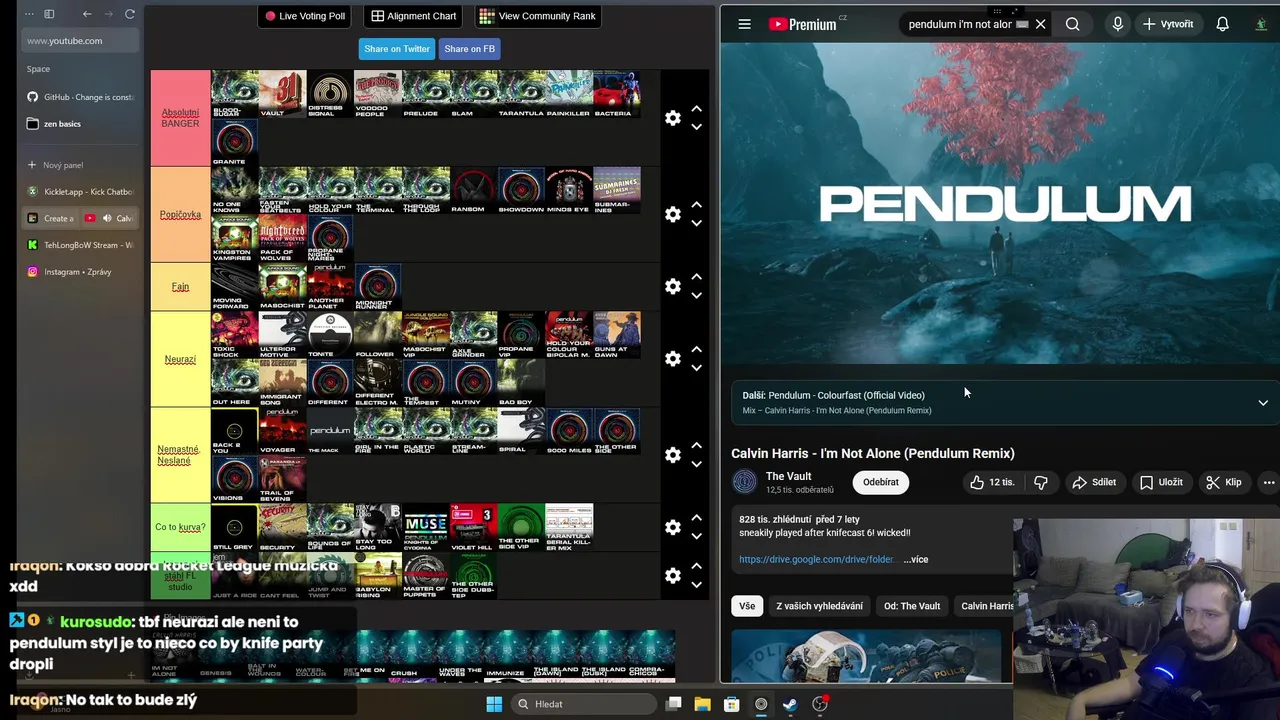Open settings gear for Co to kurva tier
The width and height of the screenshot is (1280, 720).
673,527
